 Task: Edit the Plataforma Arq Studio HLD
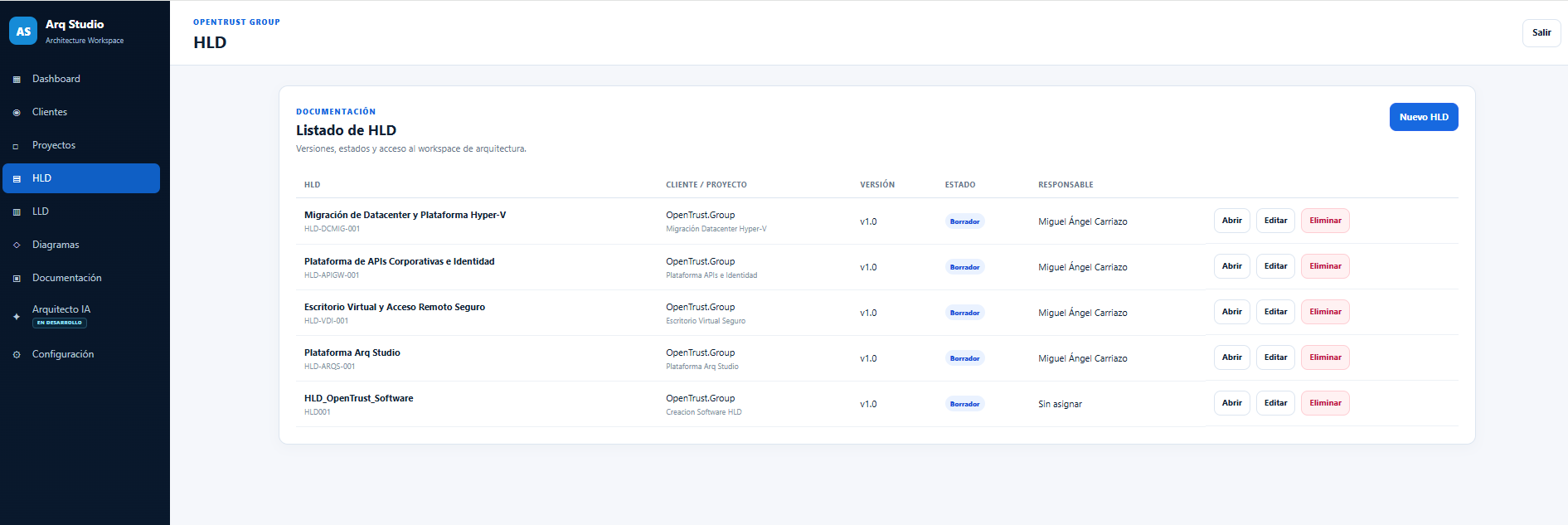click(x=1275, y=357)
